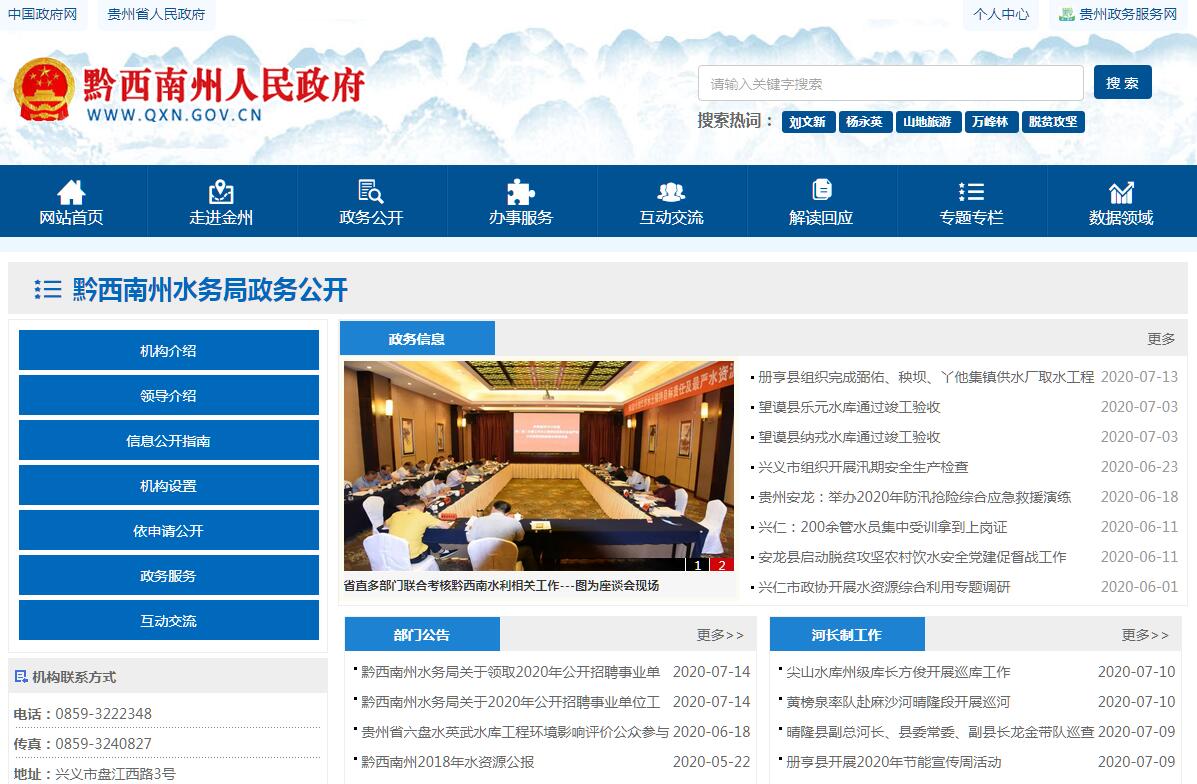The height and width of the screenshot is (784, 1197).
Task: Click the document icon for 解读回应
Action: [821, 190]
